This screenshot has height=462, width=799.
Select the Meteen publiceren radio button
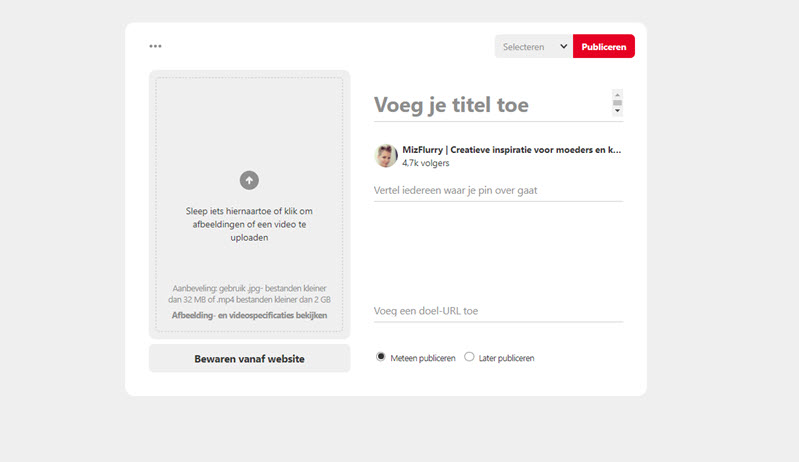pos(381,357)
